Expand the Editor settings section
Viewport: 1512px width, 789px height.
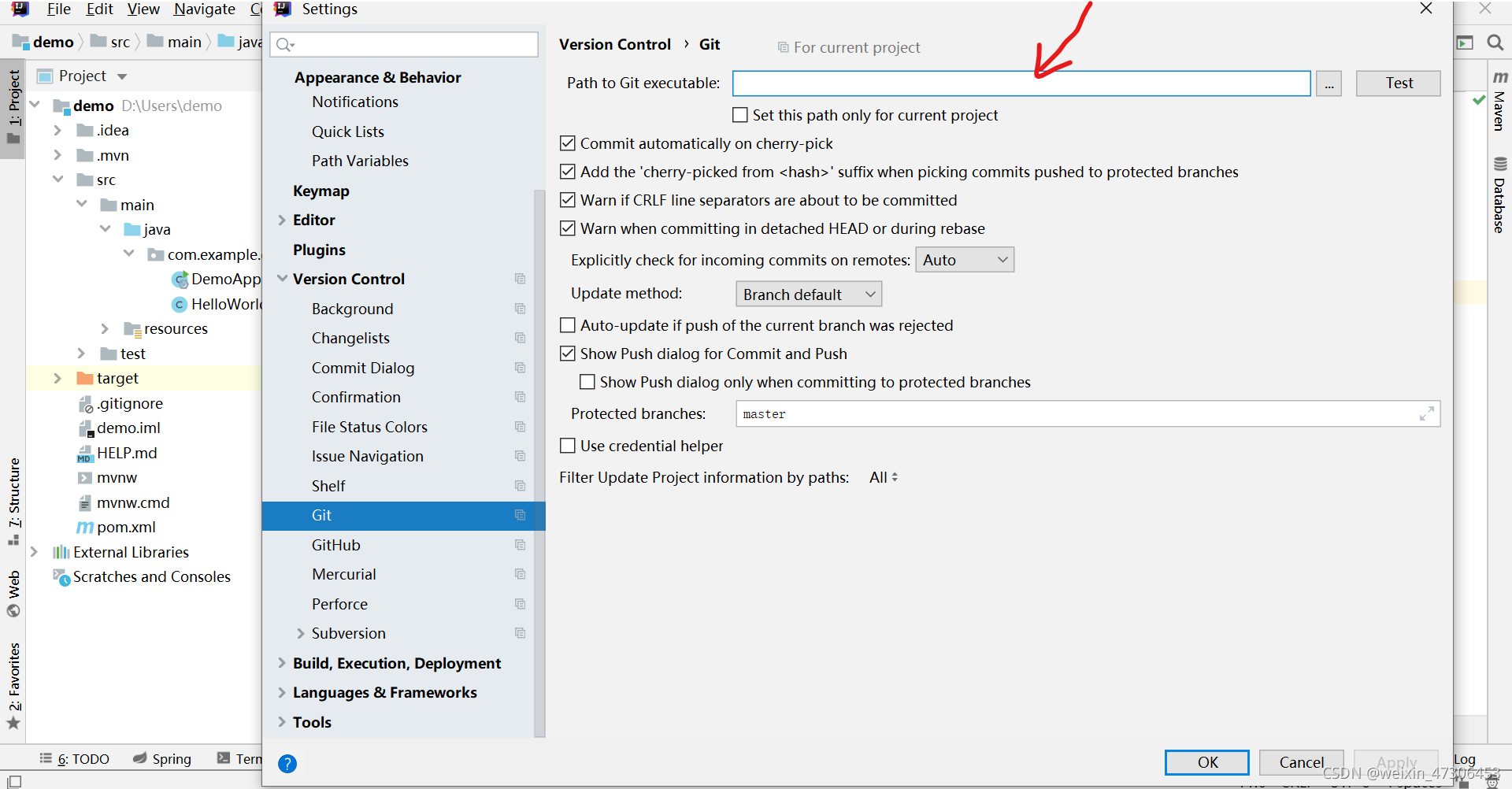(x=282, y=220)
